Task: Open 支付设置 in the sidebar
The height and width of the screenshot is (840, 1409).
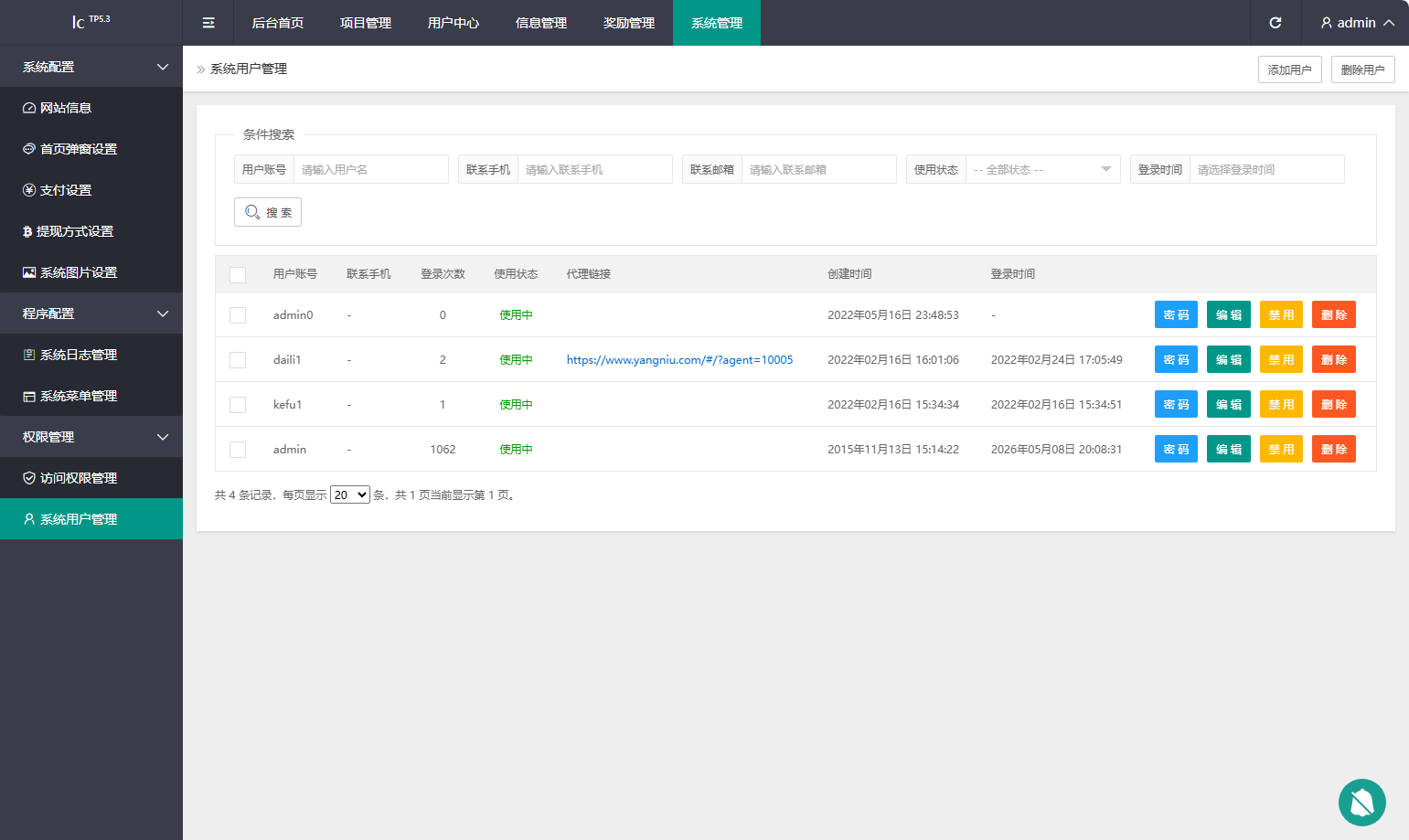Action: [x=91, y=190]
